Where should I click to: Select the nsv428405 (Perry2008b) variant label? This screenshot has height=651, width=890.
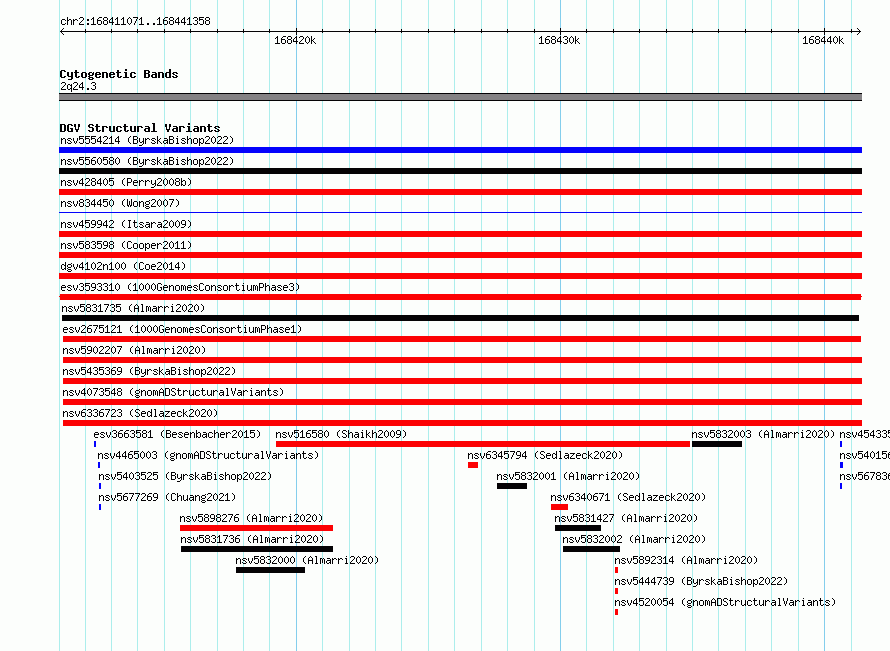(126, 182)
